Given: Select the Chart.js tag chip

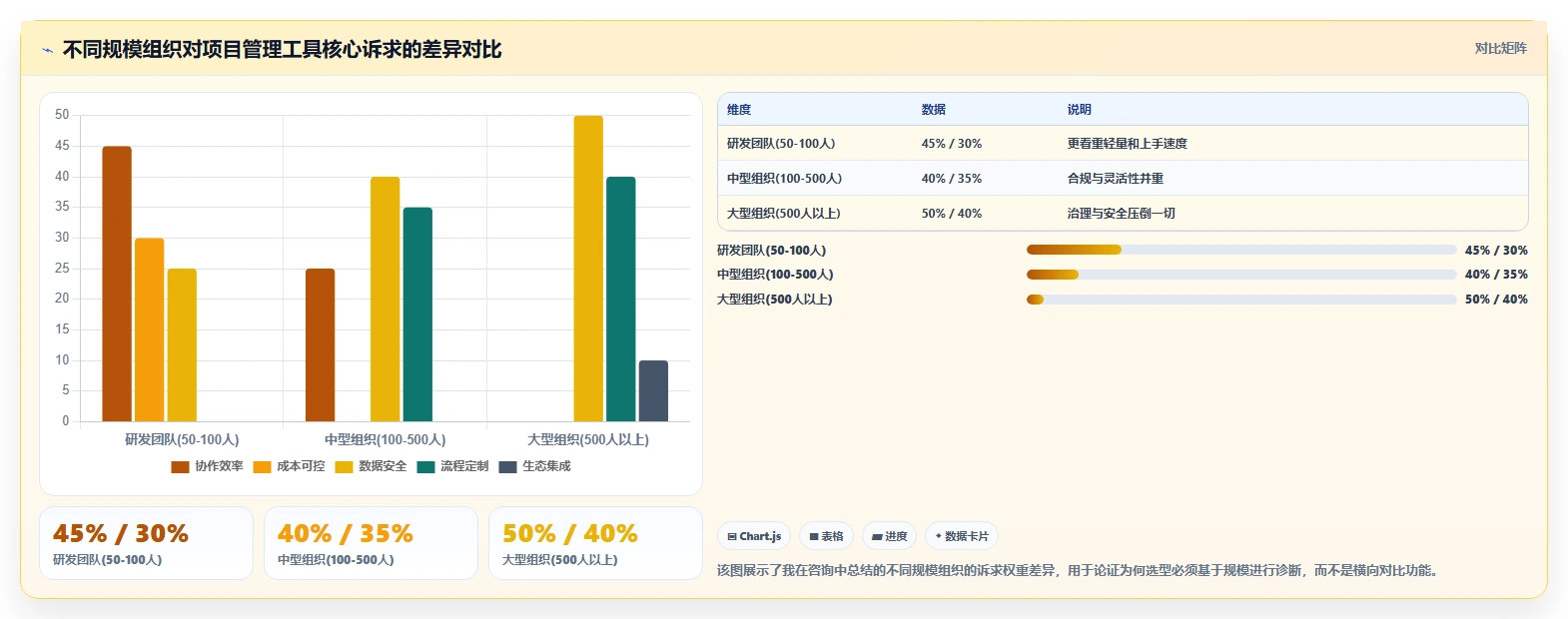Looking at the screenshot, I should [754, 536].
